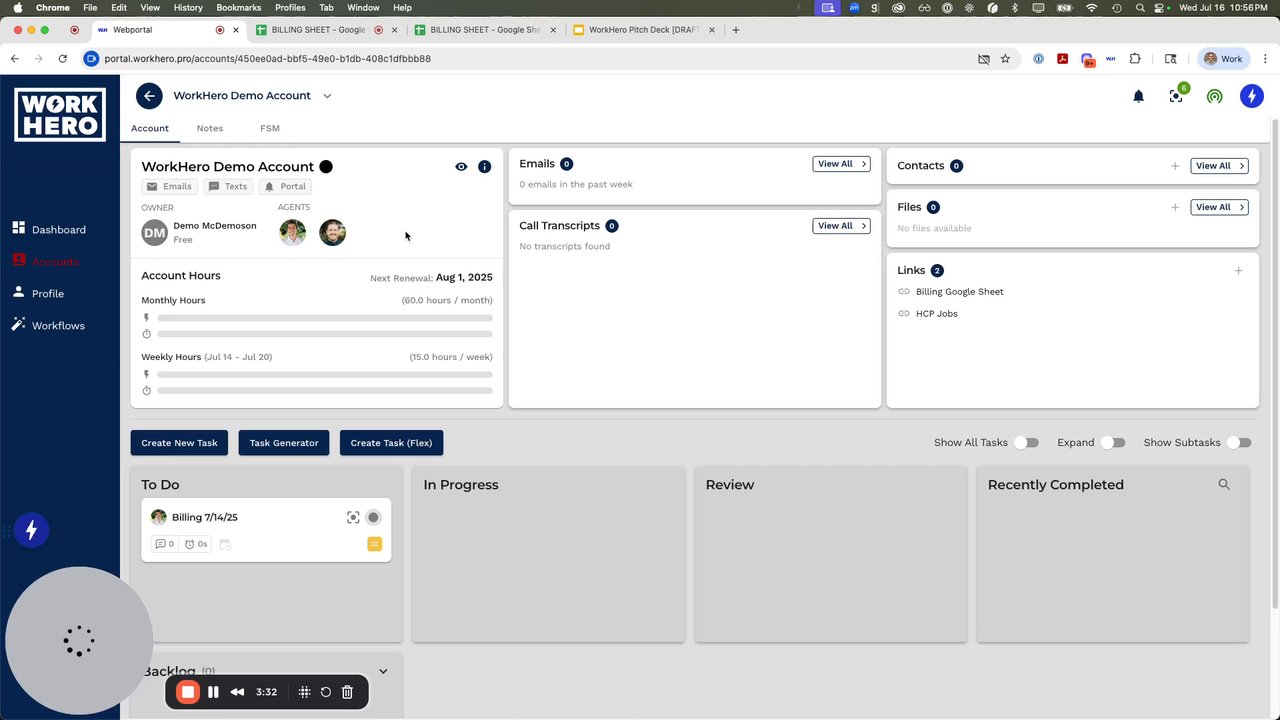The image size is (1280, 720).
Task: Click the WorkHero logo
Action: [60, 114]
